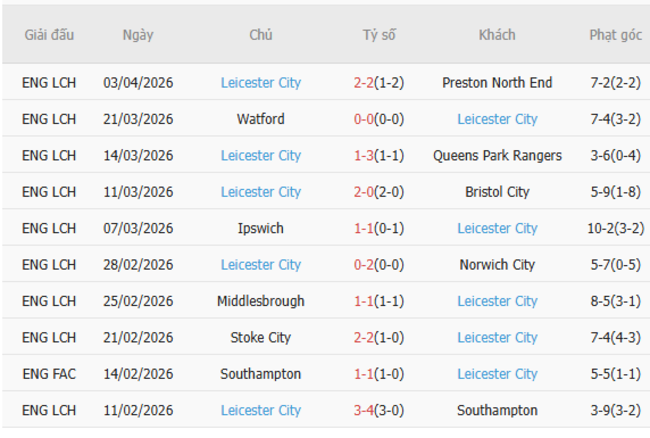The width and height of the screenshot is (650, 438).
Task: Click Leicester City in the 03/04/2026 row
Action: coord(261,83)
